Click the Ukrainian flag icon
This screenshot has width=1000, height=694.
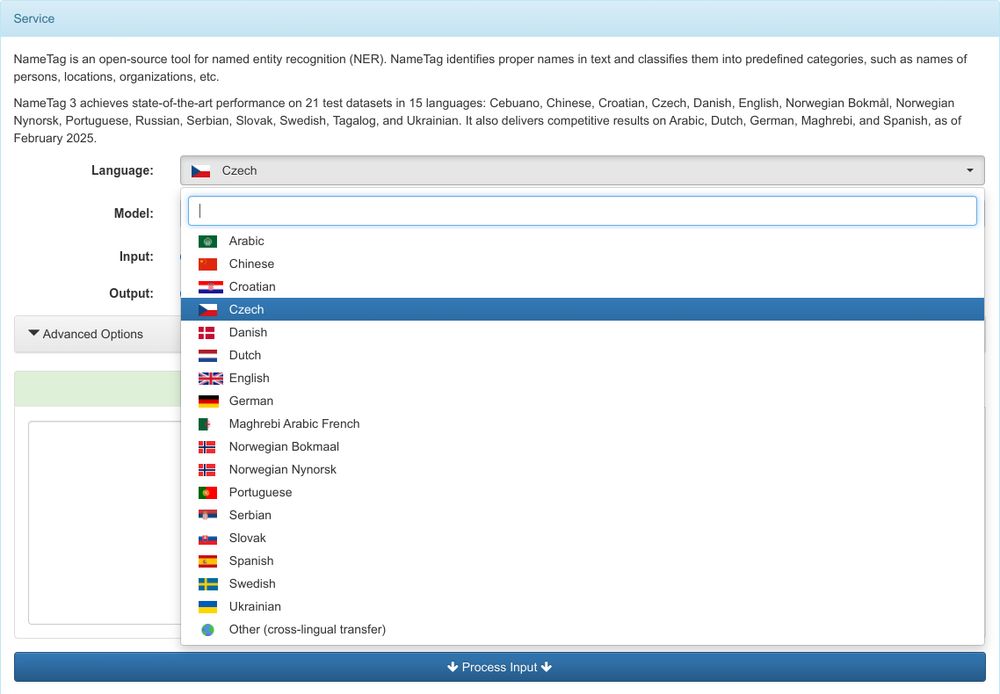[x=207, y=607]
